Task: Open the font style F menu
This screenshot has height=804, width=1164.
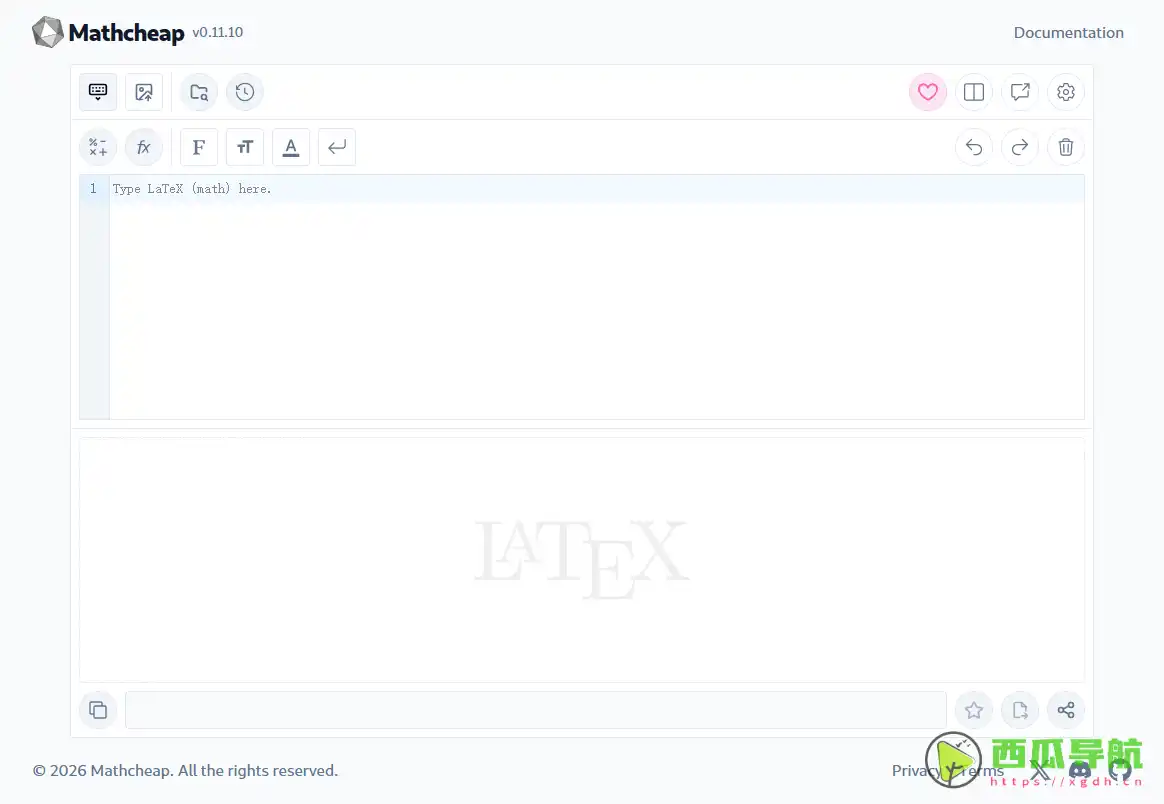Action: click(x=199, y=147)
